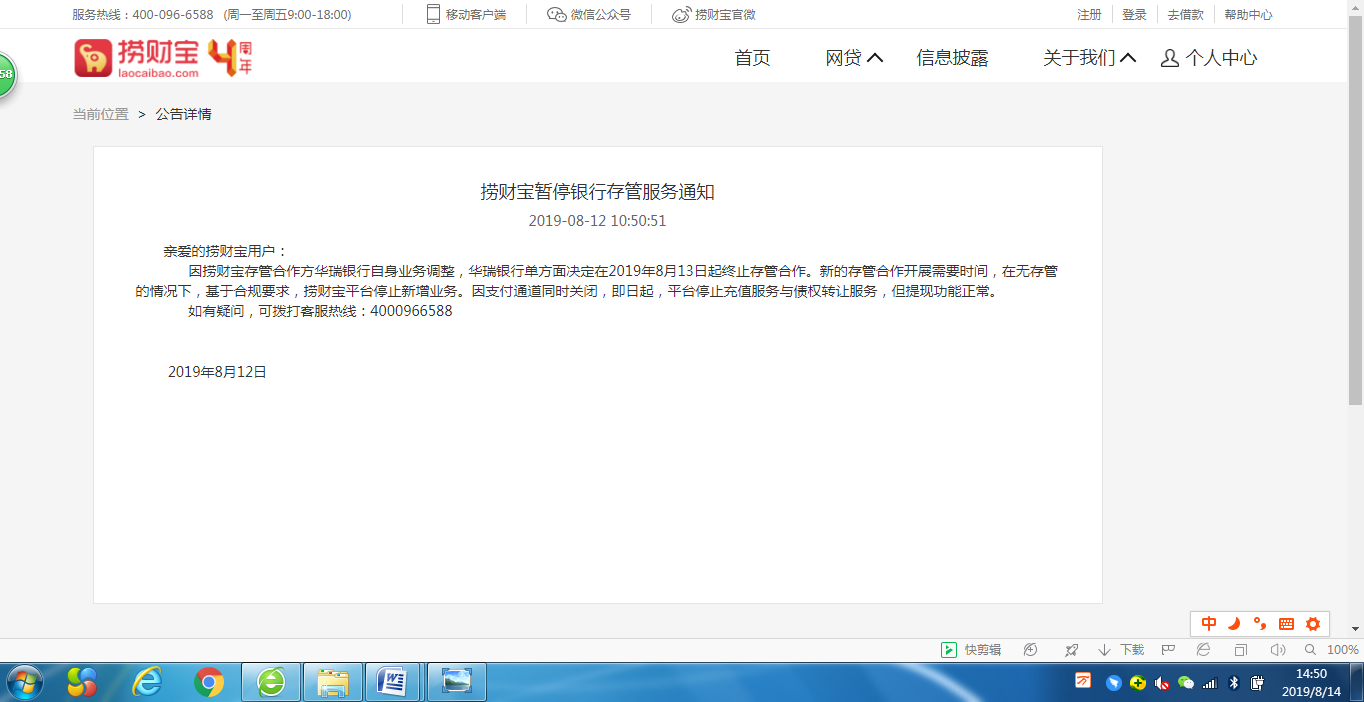
Task: Open the 微信公众号 WeChat link
Action: coord(589,15)
